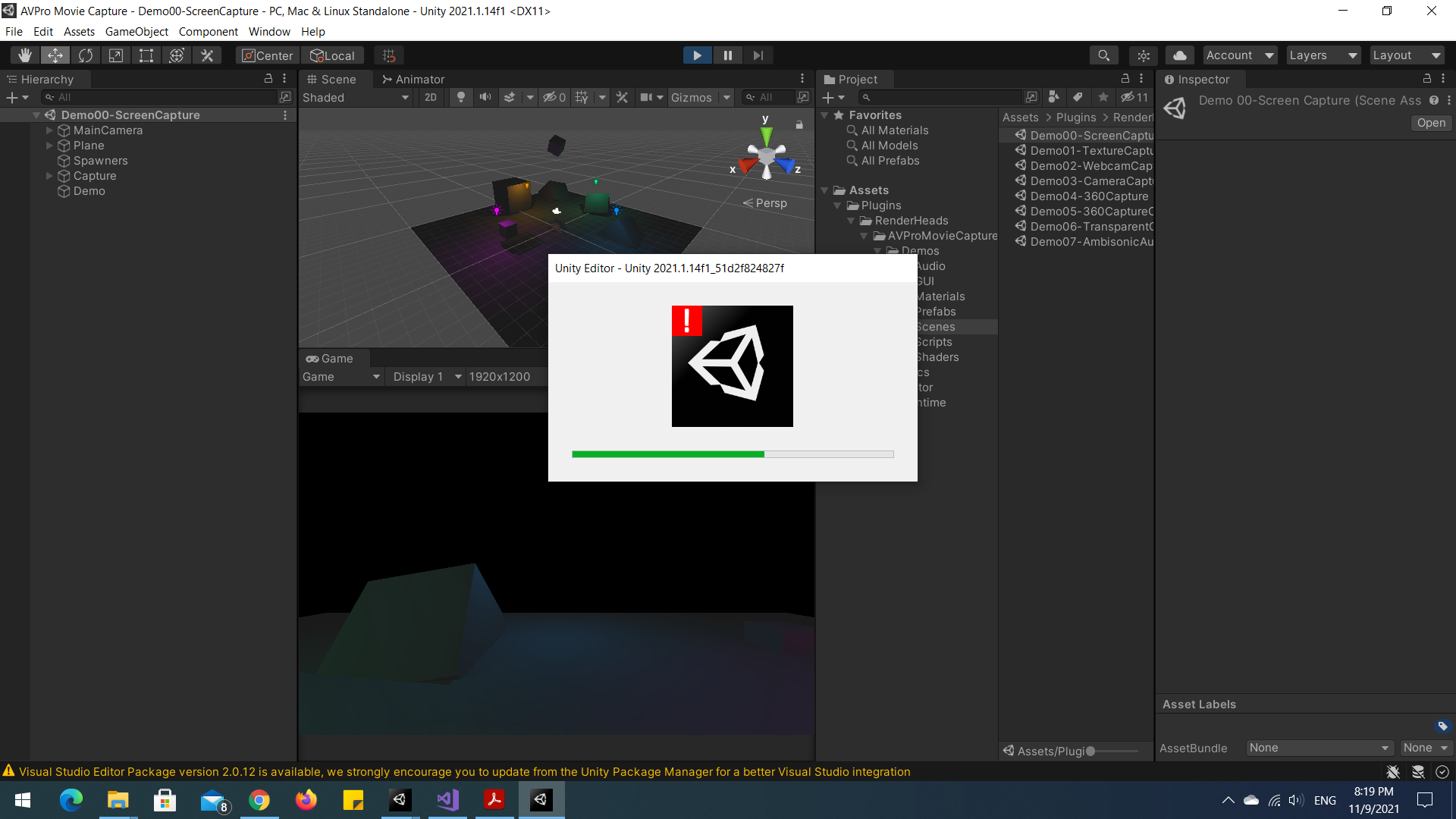
Task: Expand the MainCamera hierarchy item
Action: 50,130
